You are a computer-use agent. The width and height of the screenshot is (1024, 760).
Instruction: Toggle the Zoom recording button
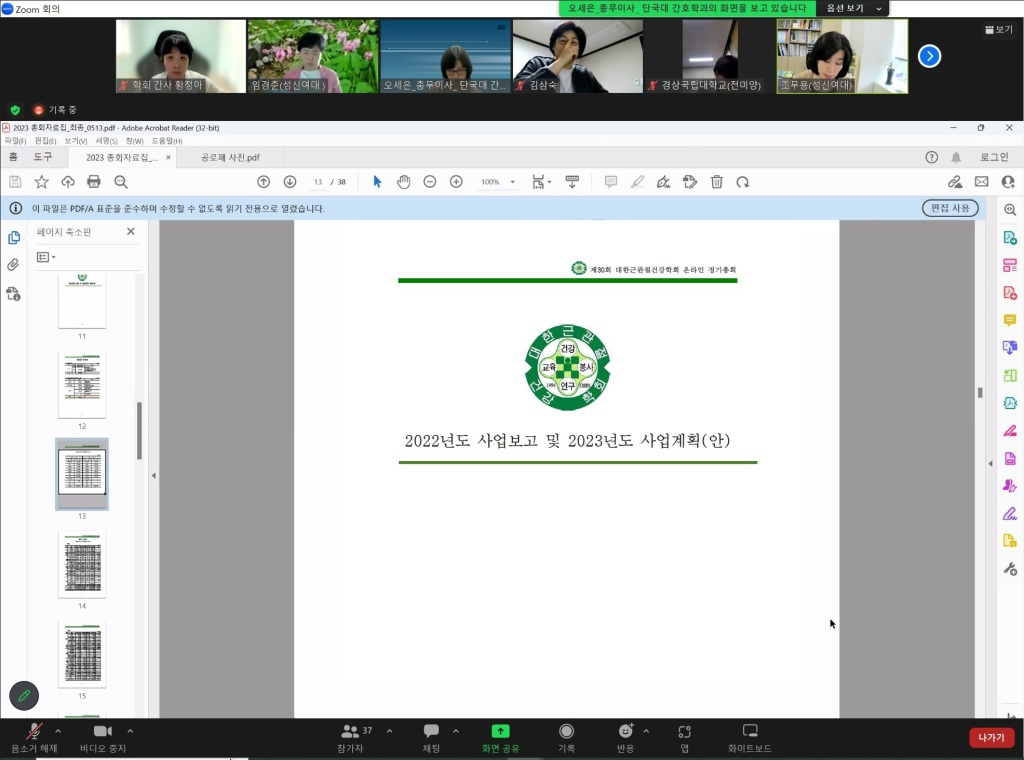pos(566,738)
